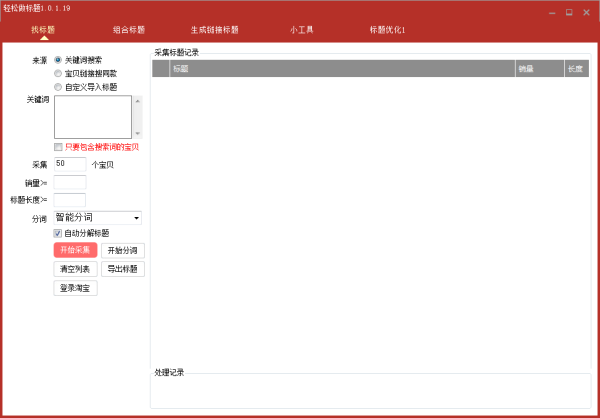Click the 开始分词 button

[x=122, y=250]
